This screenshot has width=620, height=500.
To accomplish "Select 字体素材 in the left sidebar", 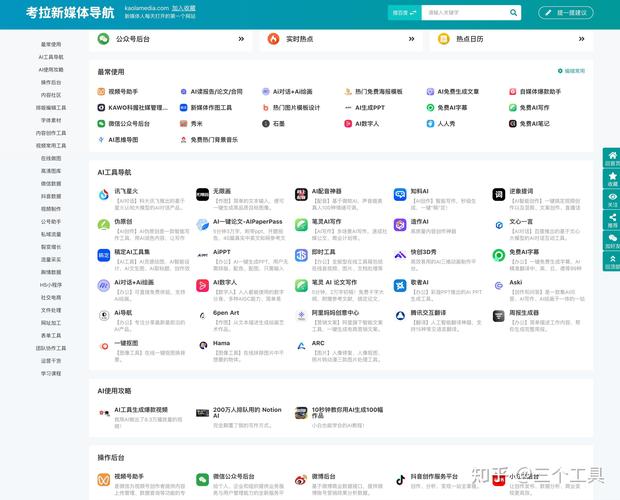I will point(51,120).
